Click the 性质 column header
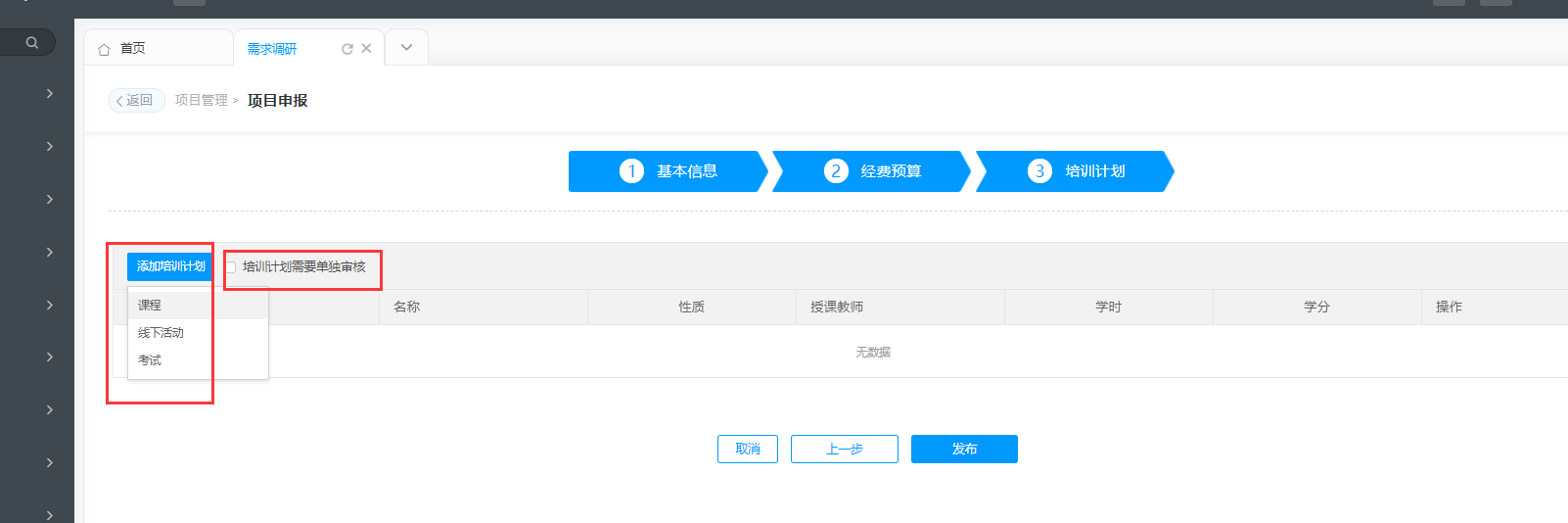 pyautogui.click(x=691, y=307)
